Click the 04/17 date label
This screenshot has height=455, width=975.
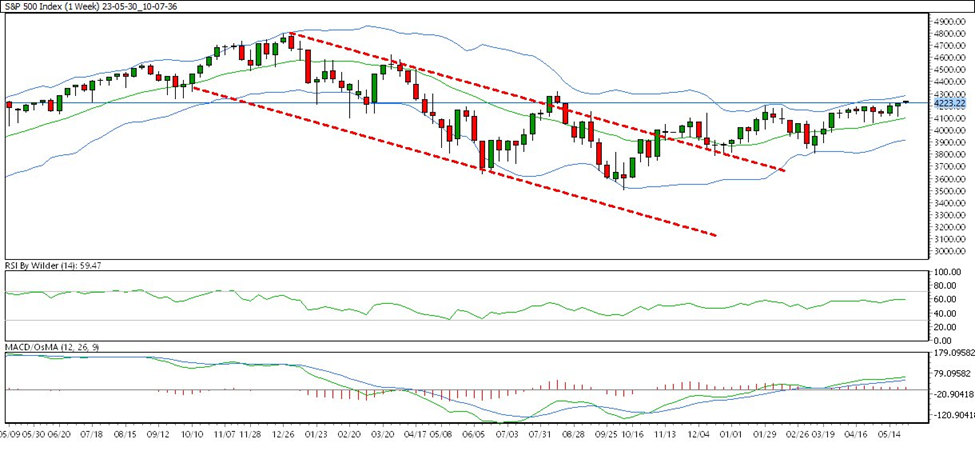coord(417,432)
